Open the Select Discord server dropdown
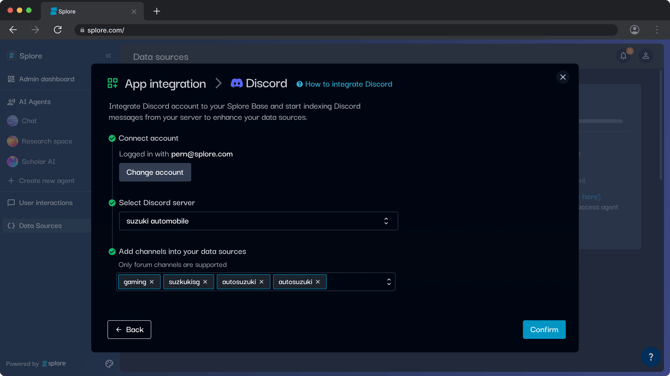The width and height of the screenshot is (670, 376). tap(259, 221)
